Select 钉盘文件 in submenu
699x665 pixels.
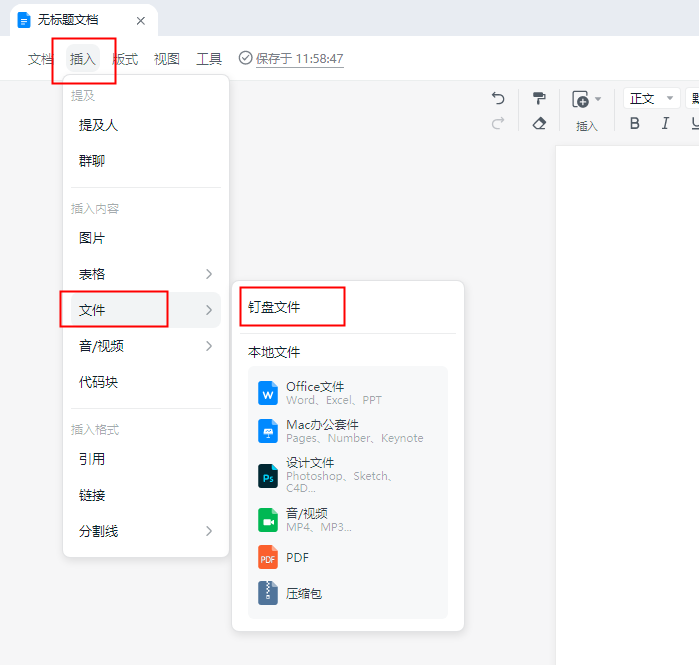274,307
